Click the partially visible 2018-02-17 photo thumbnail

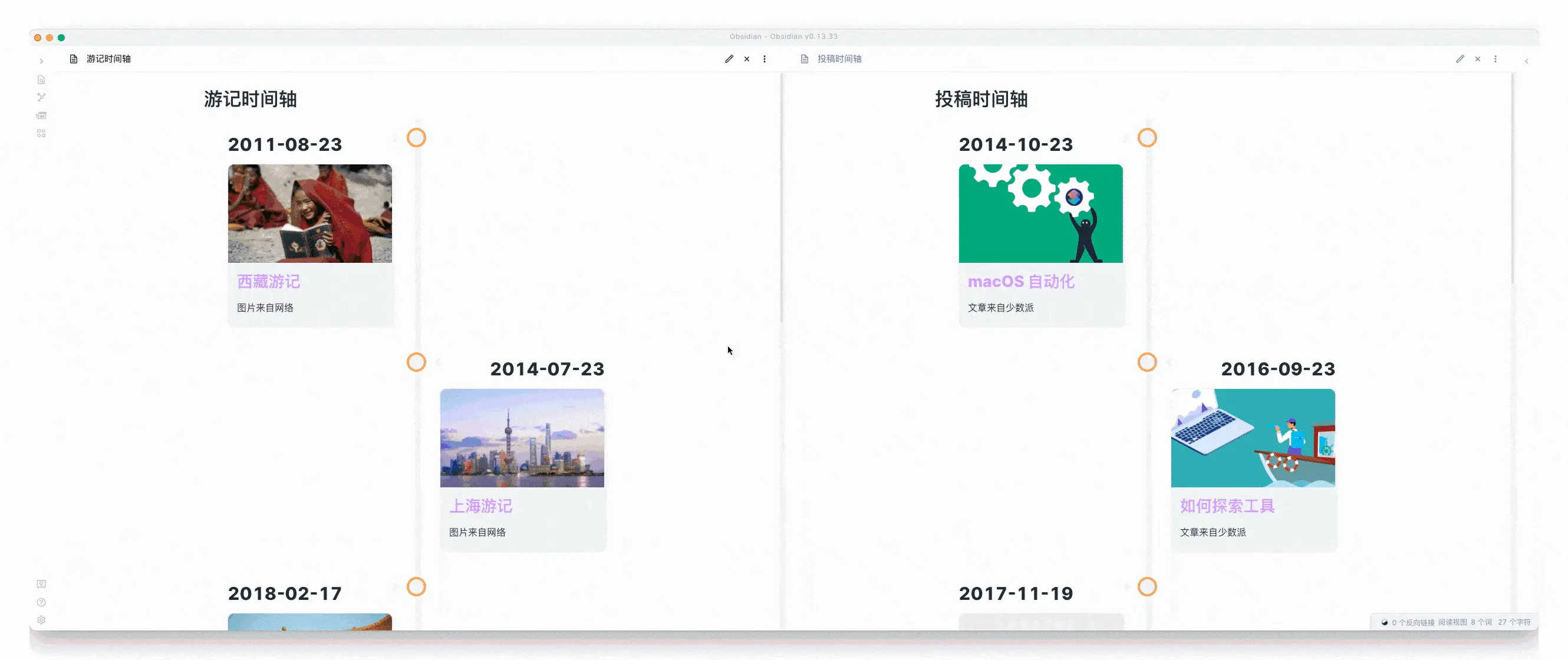point(310,622)
